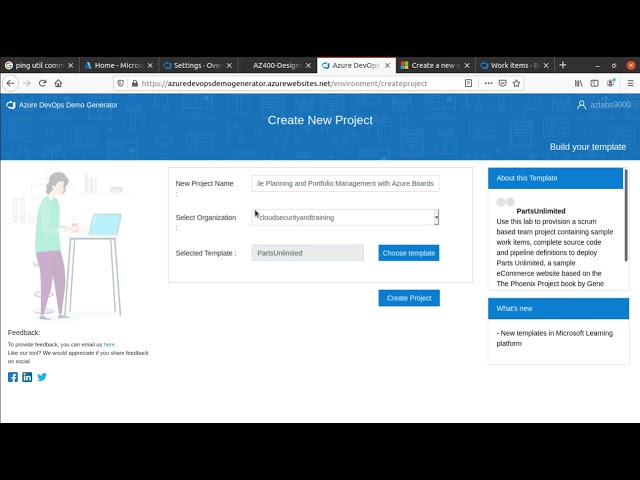Screen dimensions: 640x480
Task: Focus the New Project Name field
Action: coord(345,184)
